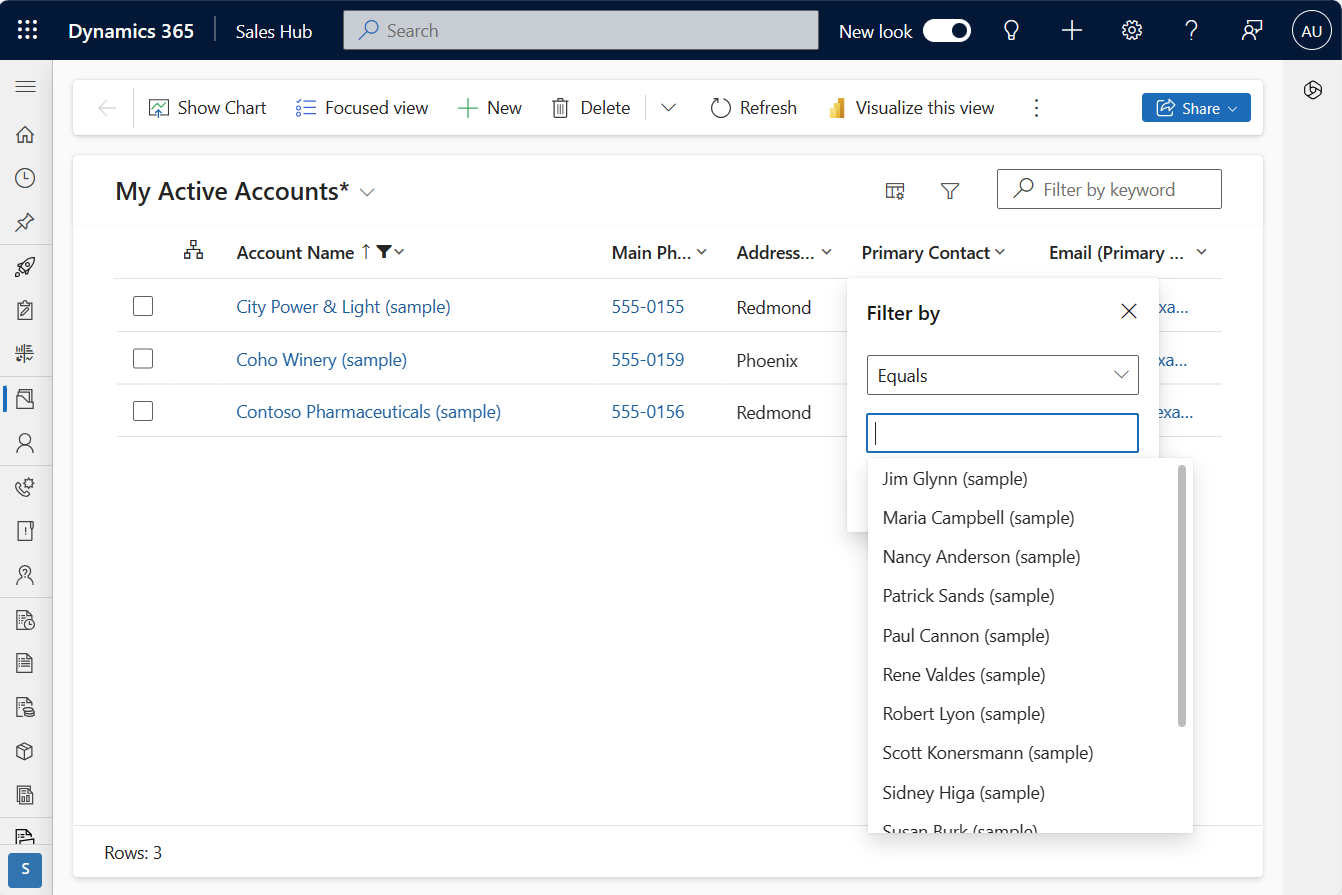Open the overflow menu with more commands
The height and width of the screenshot is (895, 1342).
[1037, 107]
